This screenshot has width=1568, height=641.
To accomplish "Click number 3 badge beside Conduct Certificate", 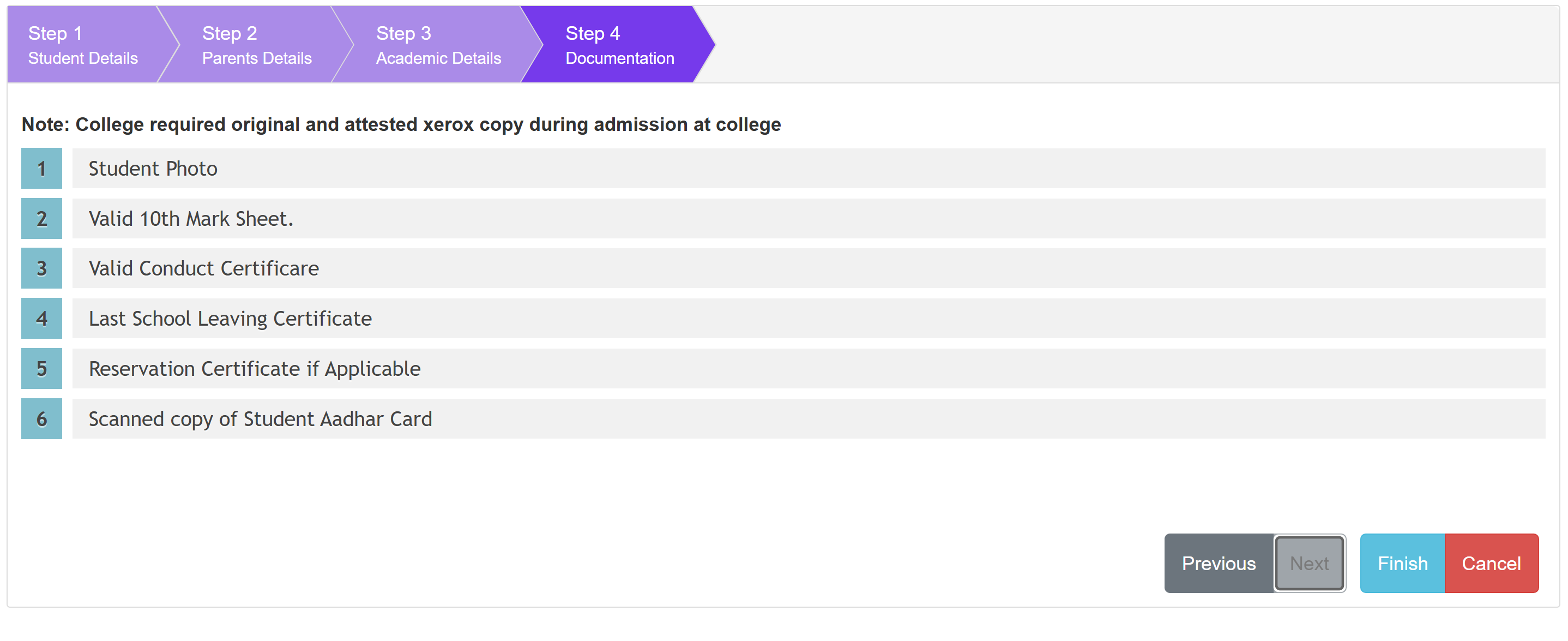I will [x=41, y=269].
